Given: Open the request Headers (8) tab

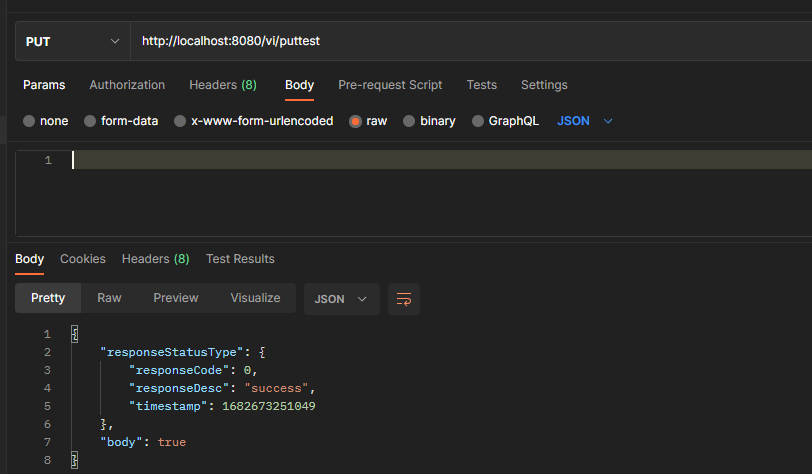Looking at the screenshot, I should tap(223, 85).
